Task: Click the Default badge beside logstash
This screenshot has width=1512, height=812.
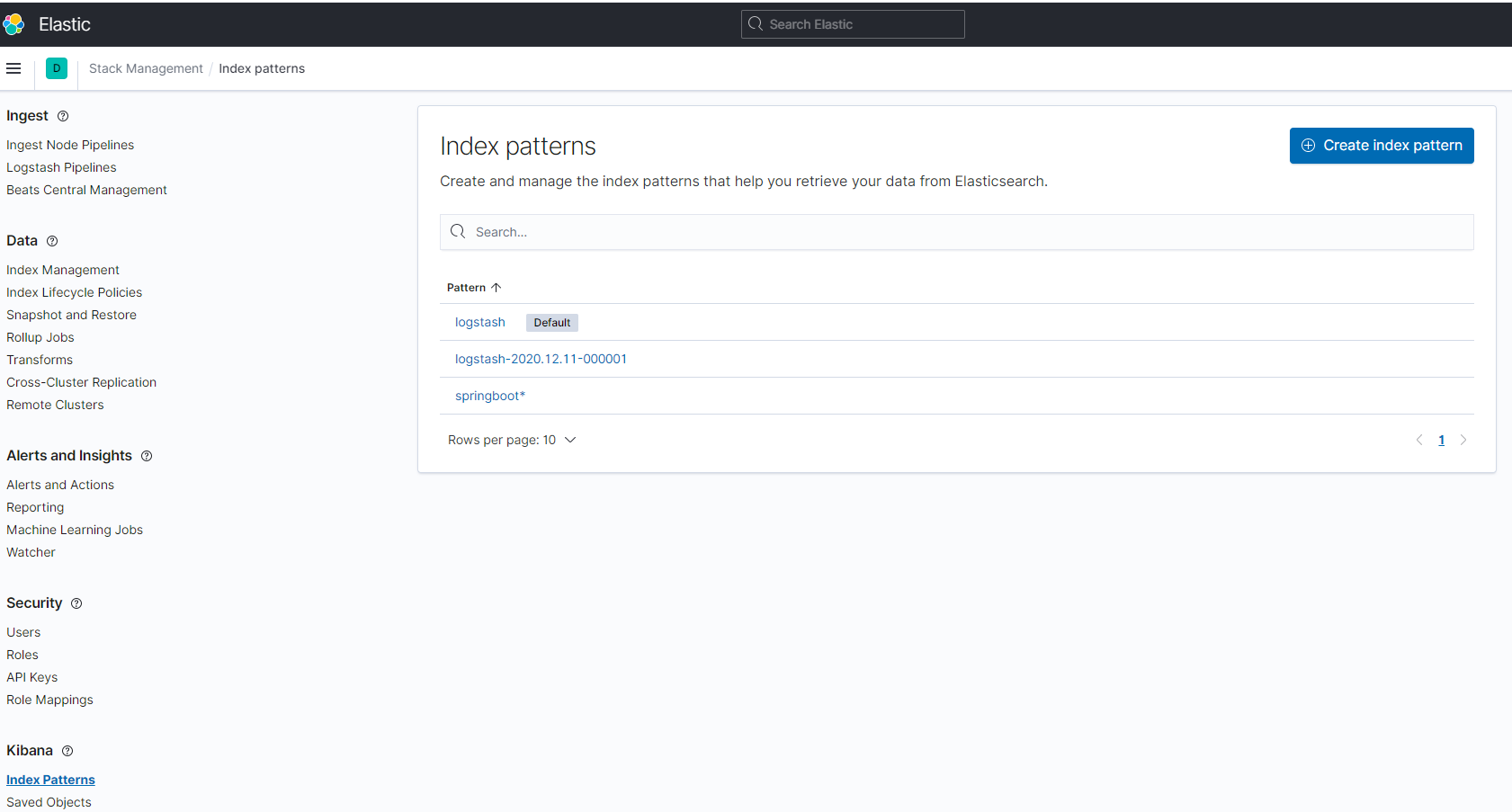Action: 552,323
